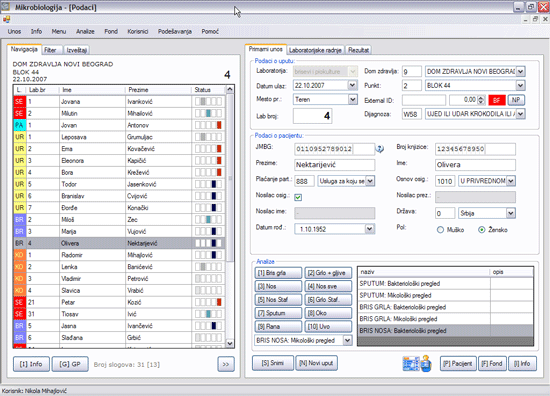The height and width of the screenshot is (396, 550).
Task: Expand the Punkt BLOK 44 dropdown
Action: tap(521, 85)
